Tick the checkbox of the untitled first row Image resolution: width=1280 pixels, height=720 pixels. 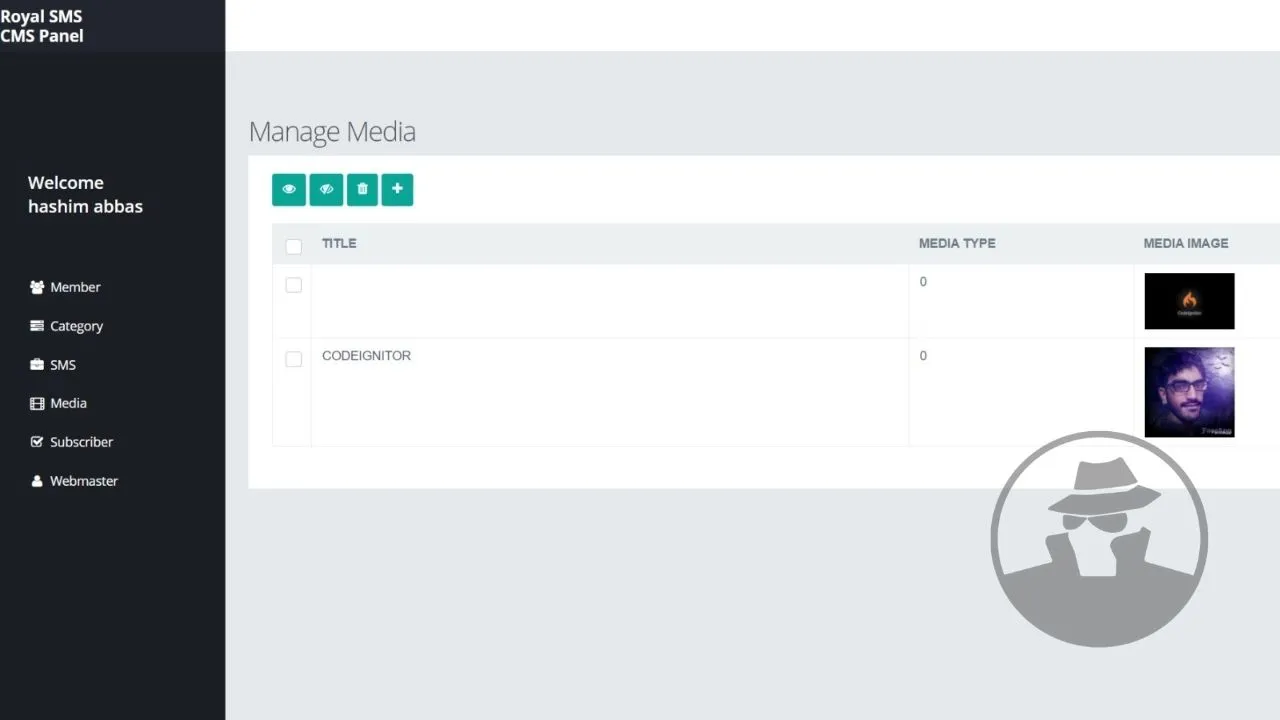pyautogui.click(x=293, y=285)
